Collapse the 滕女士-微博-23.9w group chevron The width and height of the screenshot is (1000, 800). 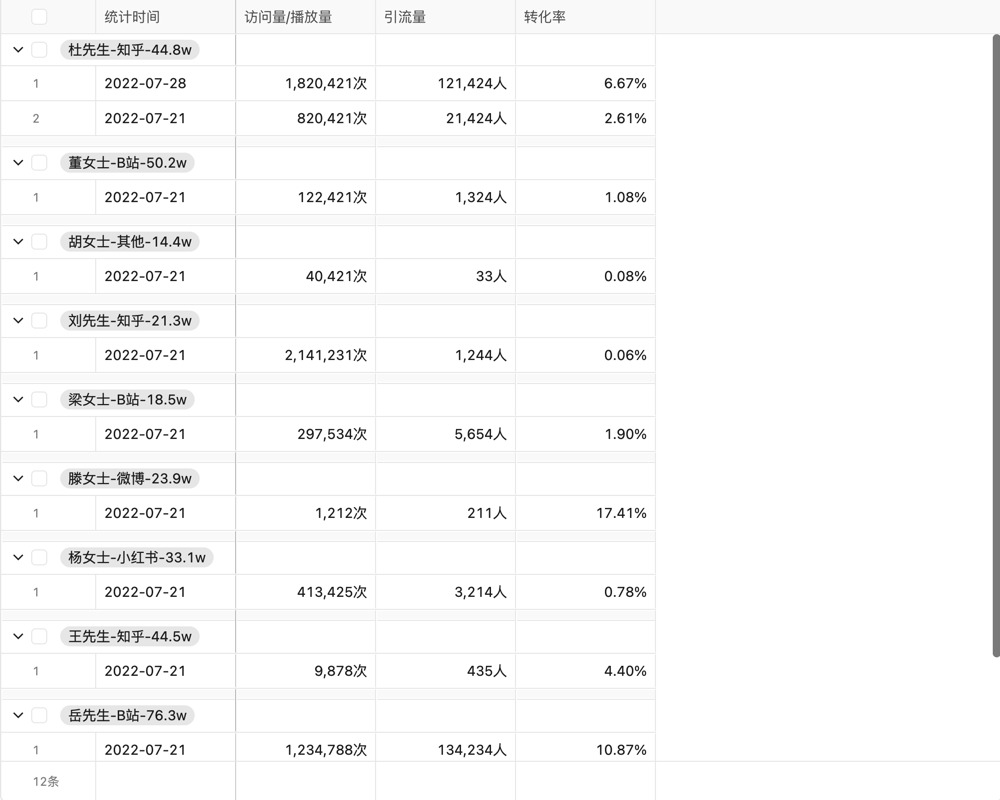18,478
